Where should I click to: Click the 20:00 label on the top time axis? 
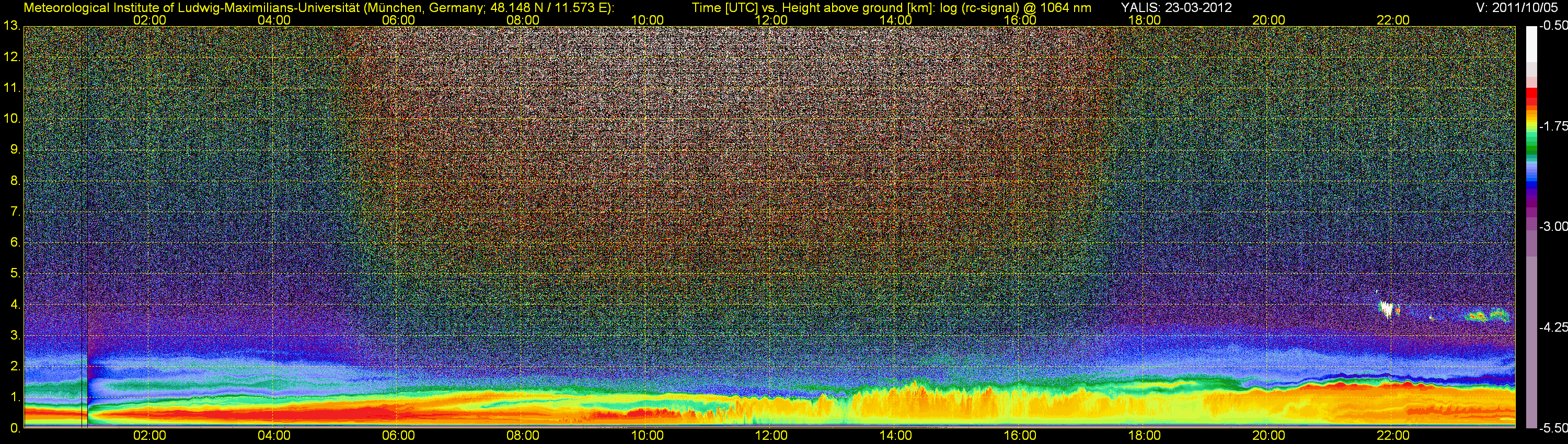click(1269, 20)
